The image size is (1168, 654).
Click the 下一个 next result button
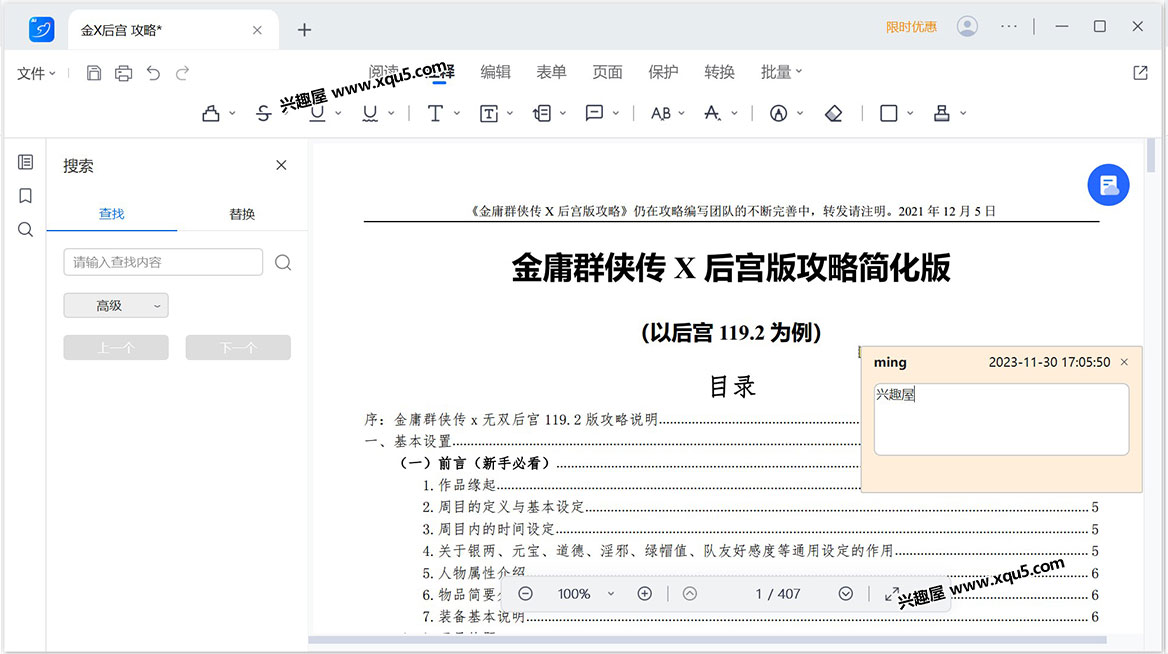click(238, 347)
